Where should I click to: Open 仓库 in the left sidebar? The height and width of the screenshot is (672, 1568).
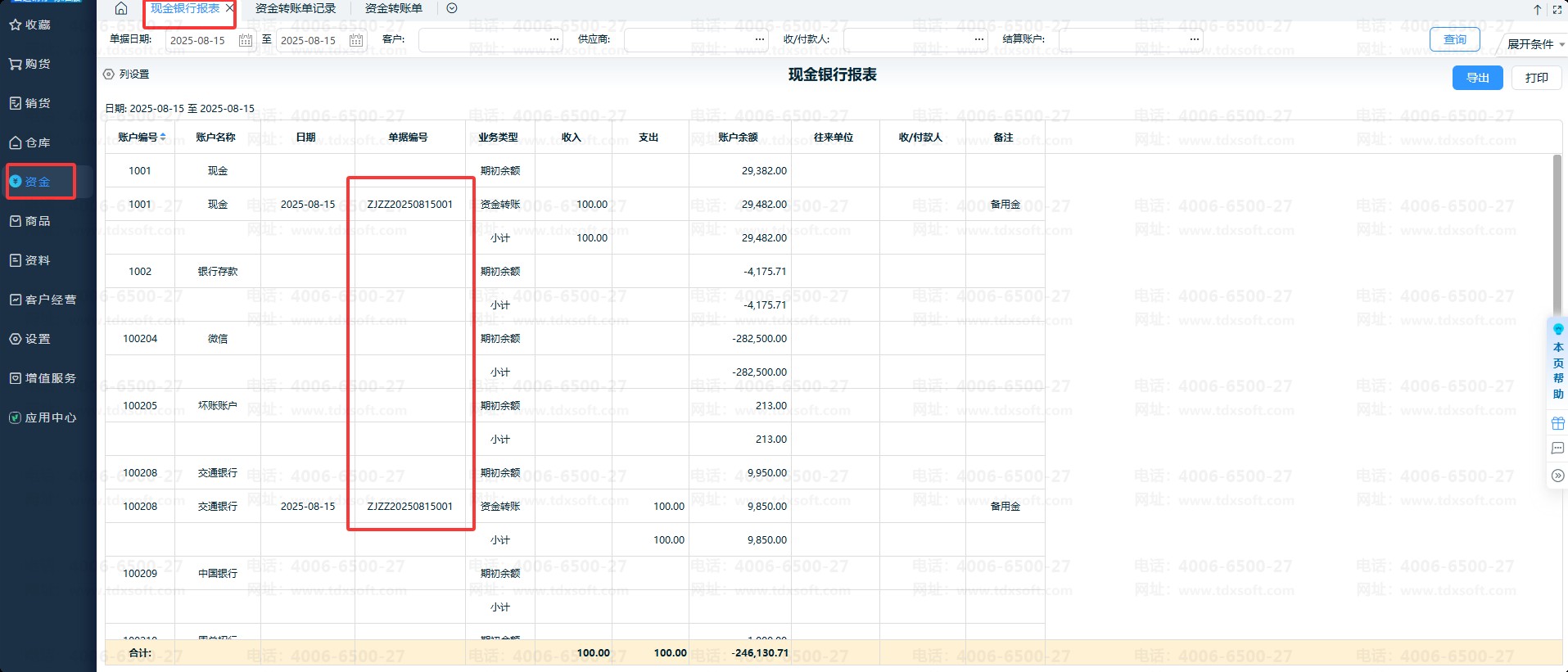click(38, 142)
